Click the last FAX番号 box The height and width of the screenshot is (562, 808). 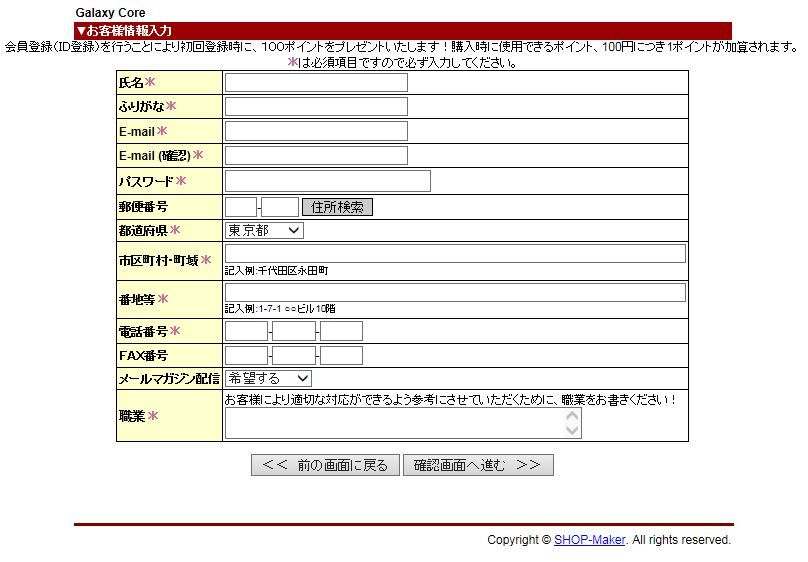[x=341, y=355]
